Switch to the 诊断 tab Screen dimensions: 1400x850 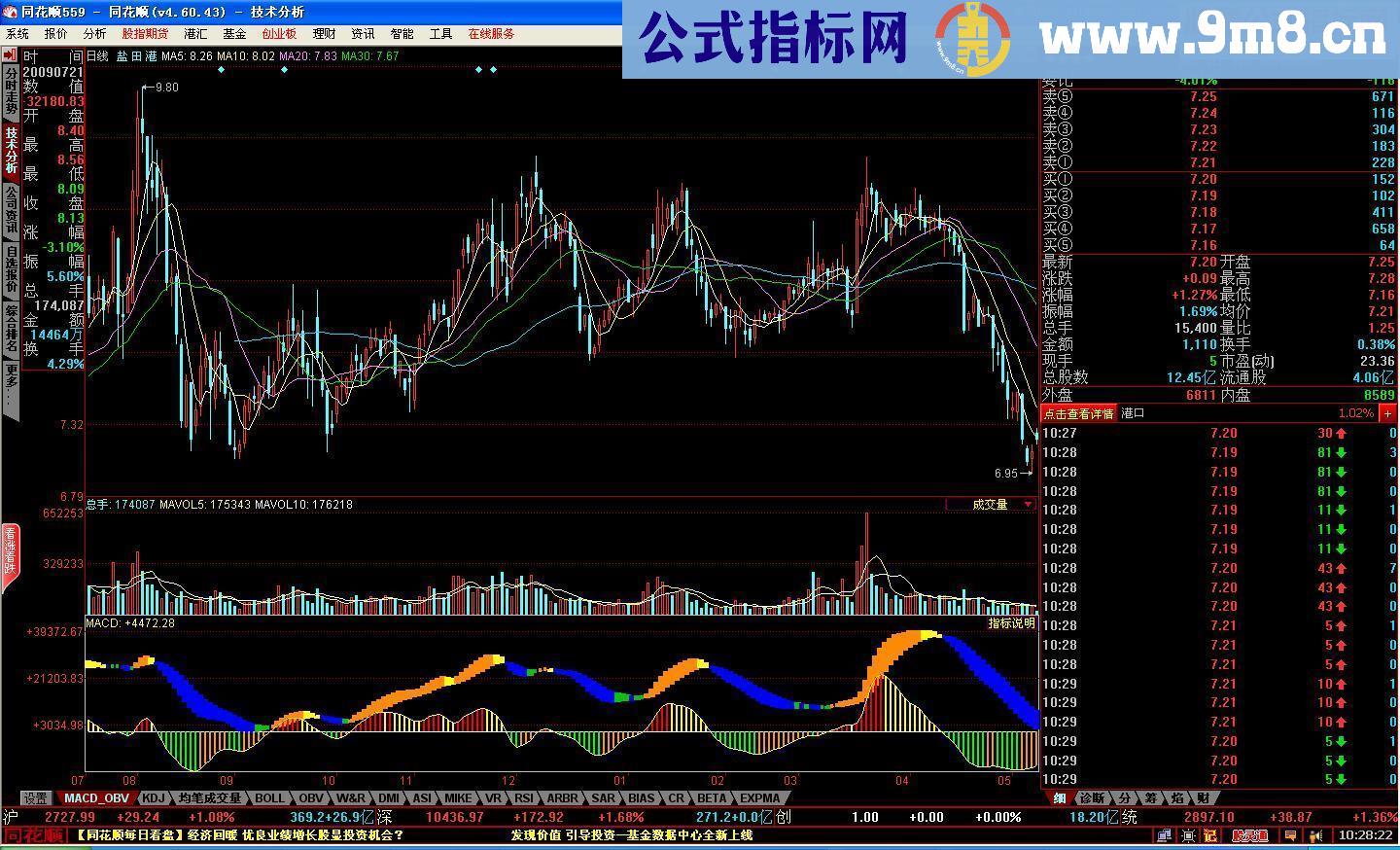1092,798
